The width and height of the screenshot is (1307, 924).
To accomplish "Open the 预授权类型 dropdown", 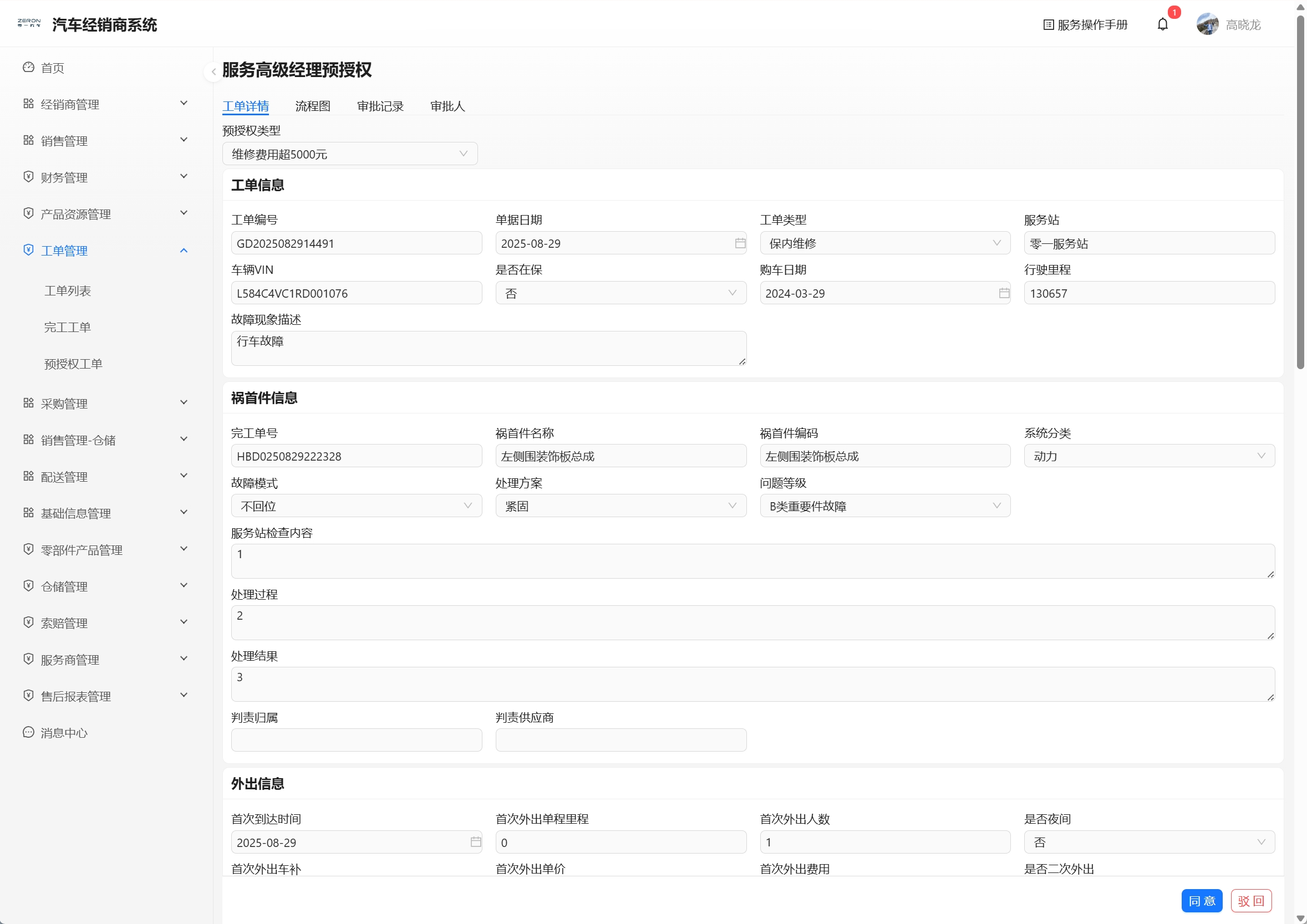I will pyautogui.click(x=349, y=154).
